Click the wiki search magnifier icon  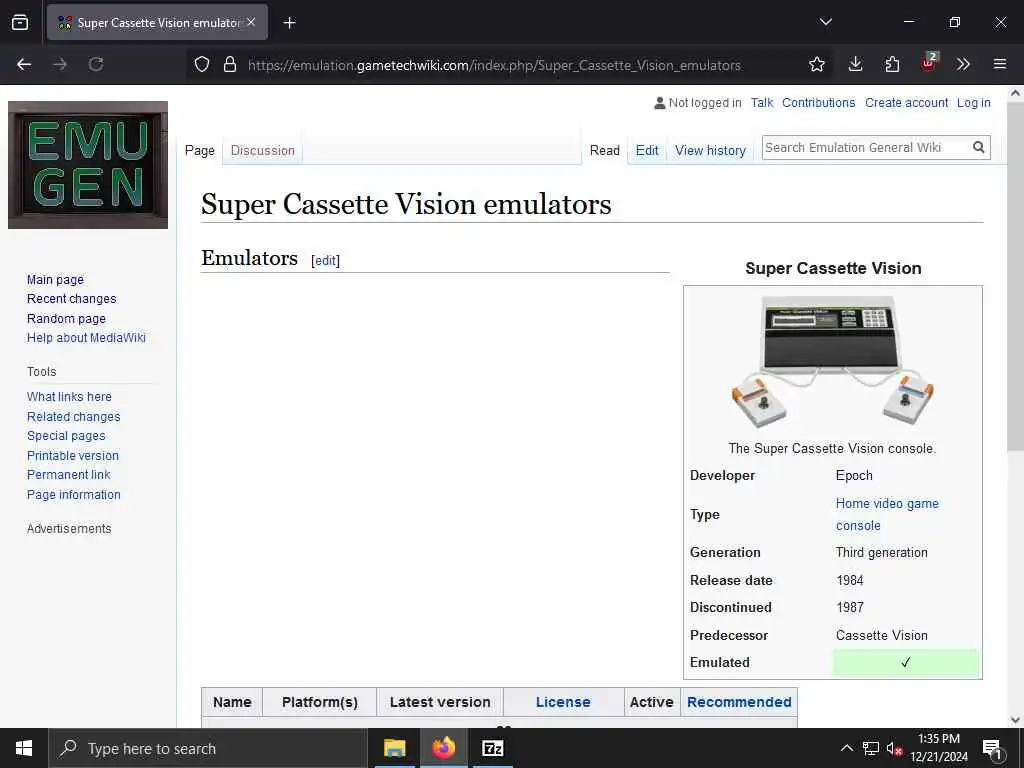pyautogui.click(x=978, y=148)
